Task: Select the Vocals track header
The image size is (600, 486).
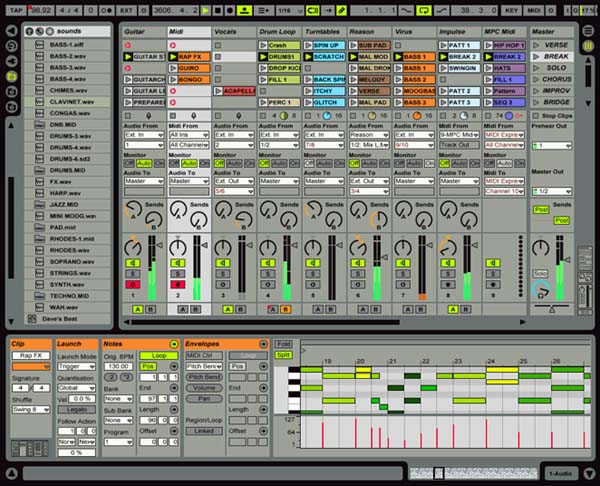Action: [x=234, y=32]
